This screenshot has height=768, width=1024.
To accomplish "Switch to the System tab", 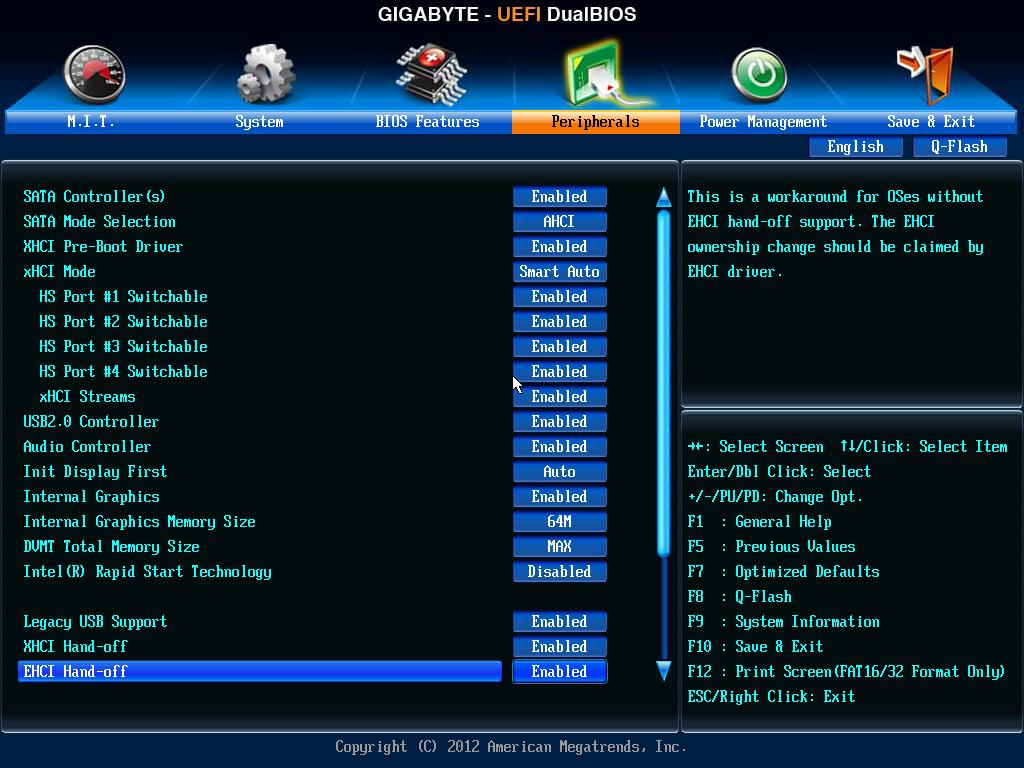I will click(x=259, y=121).
